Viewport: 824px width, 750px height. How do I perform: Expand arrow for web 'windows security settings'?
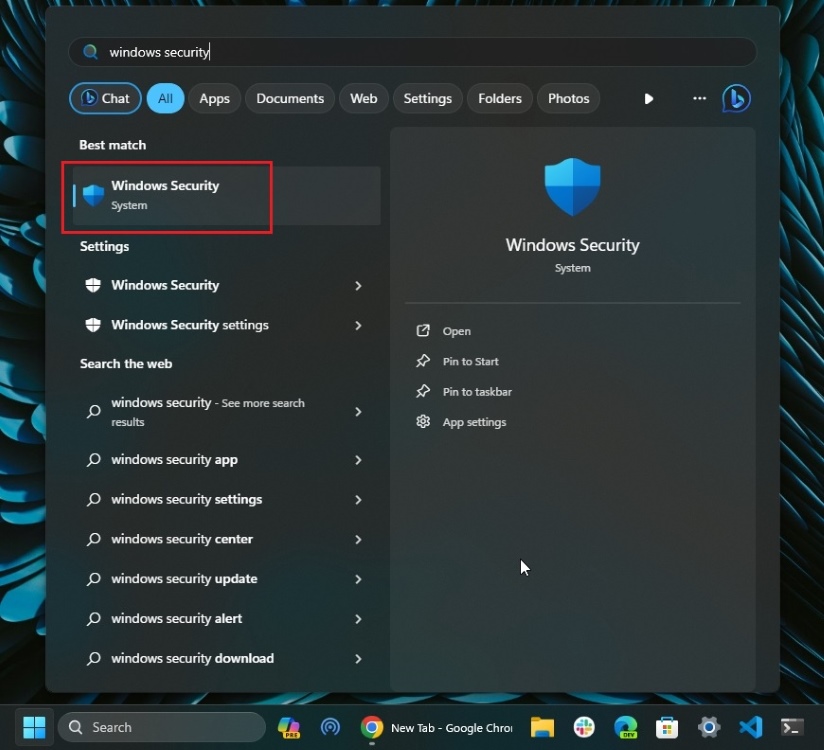[x=358, y=500]
